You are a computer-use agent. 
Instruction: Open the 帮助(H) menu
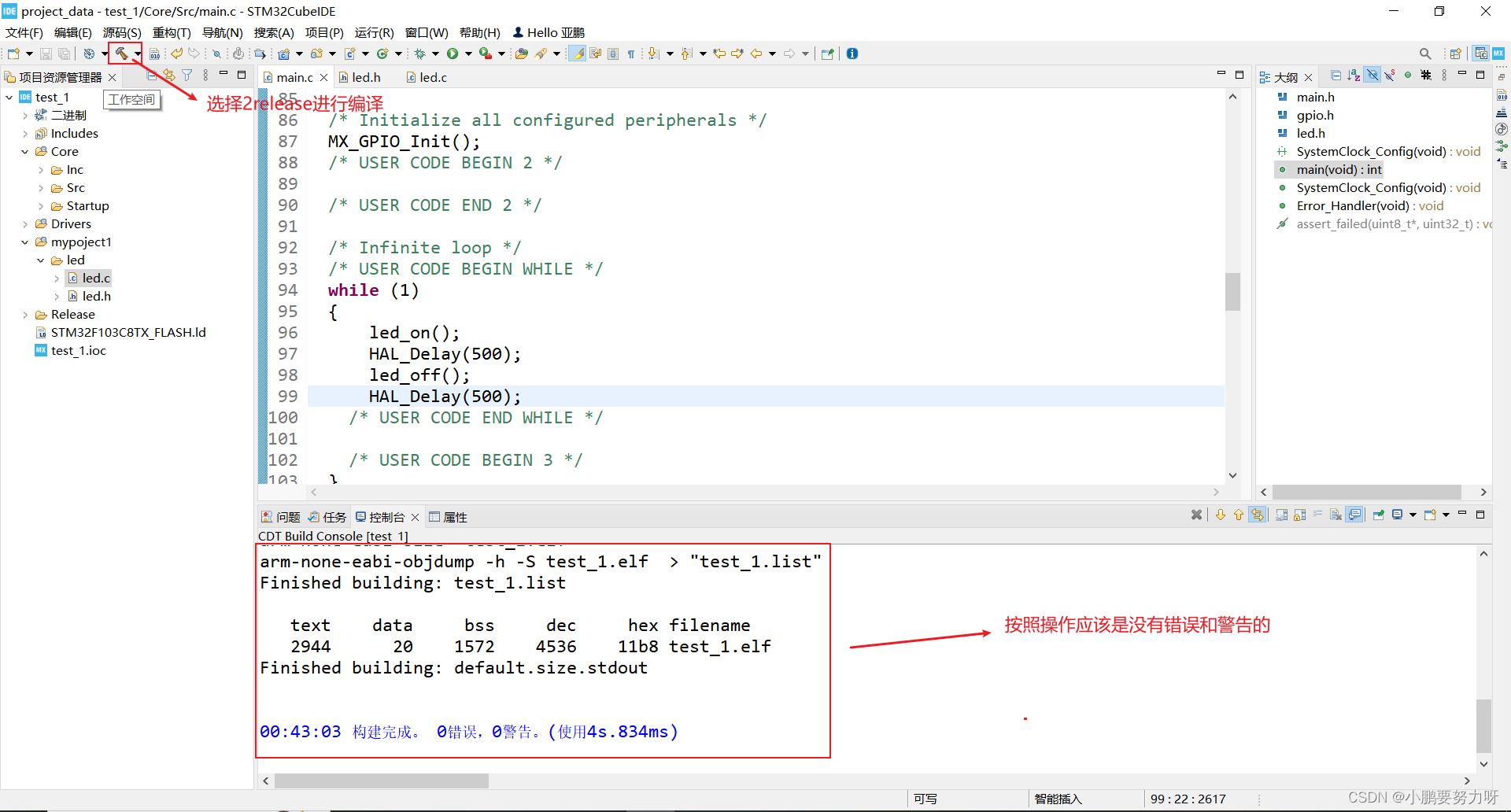[480, 32]
